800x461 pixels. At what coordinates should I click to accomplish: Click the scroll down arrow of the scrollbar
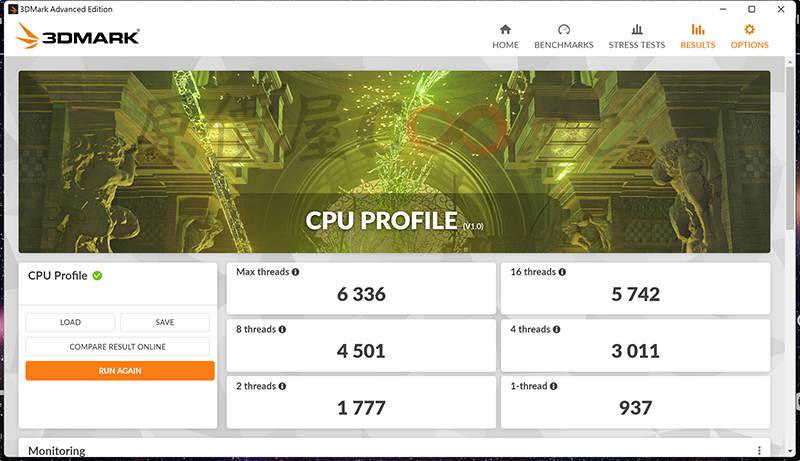point(790,451)
